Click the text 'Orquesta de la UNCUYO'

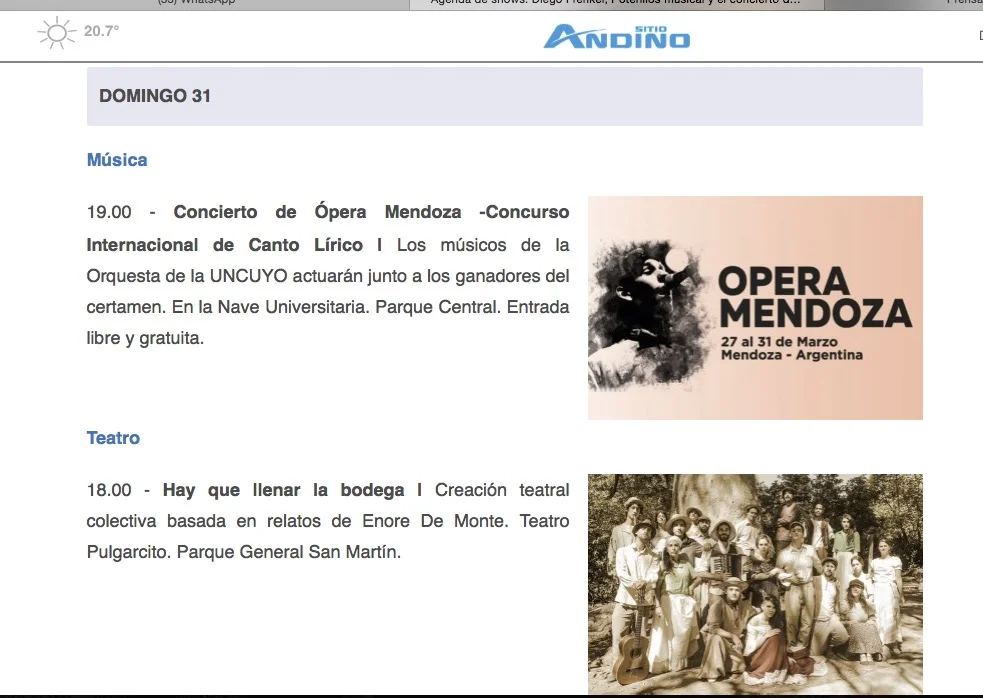point(187,276)
